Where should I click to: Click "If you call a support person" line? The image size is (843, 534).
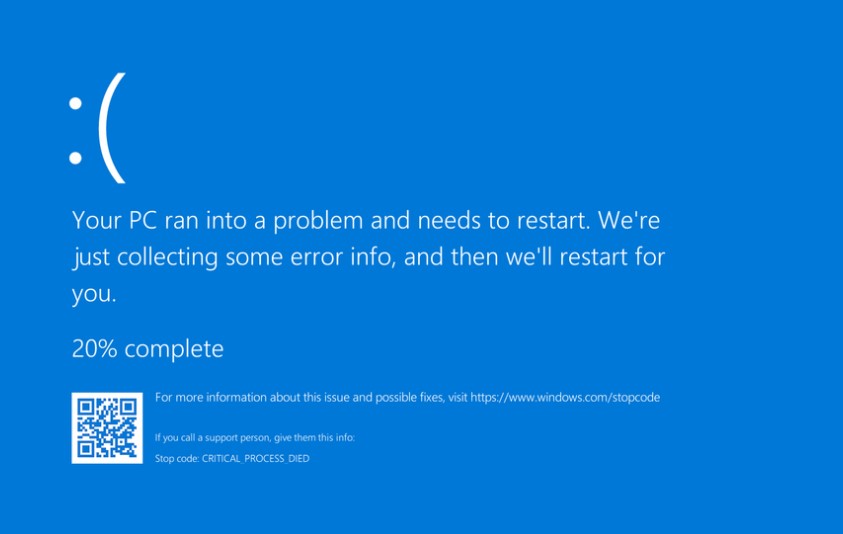tap(255, 438)
